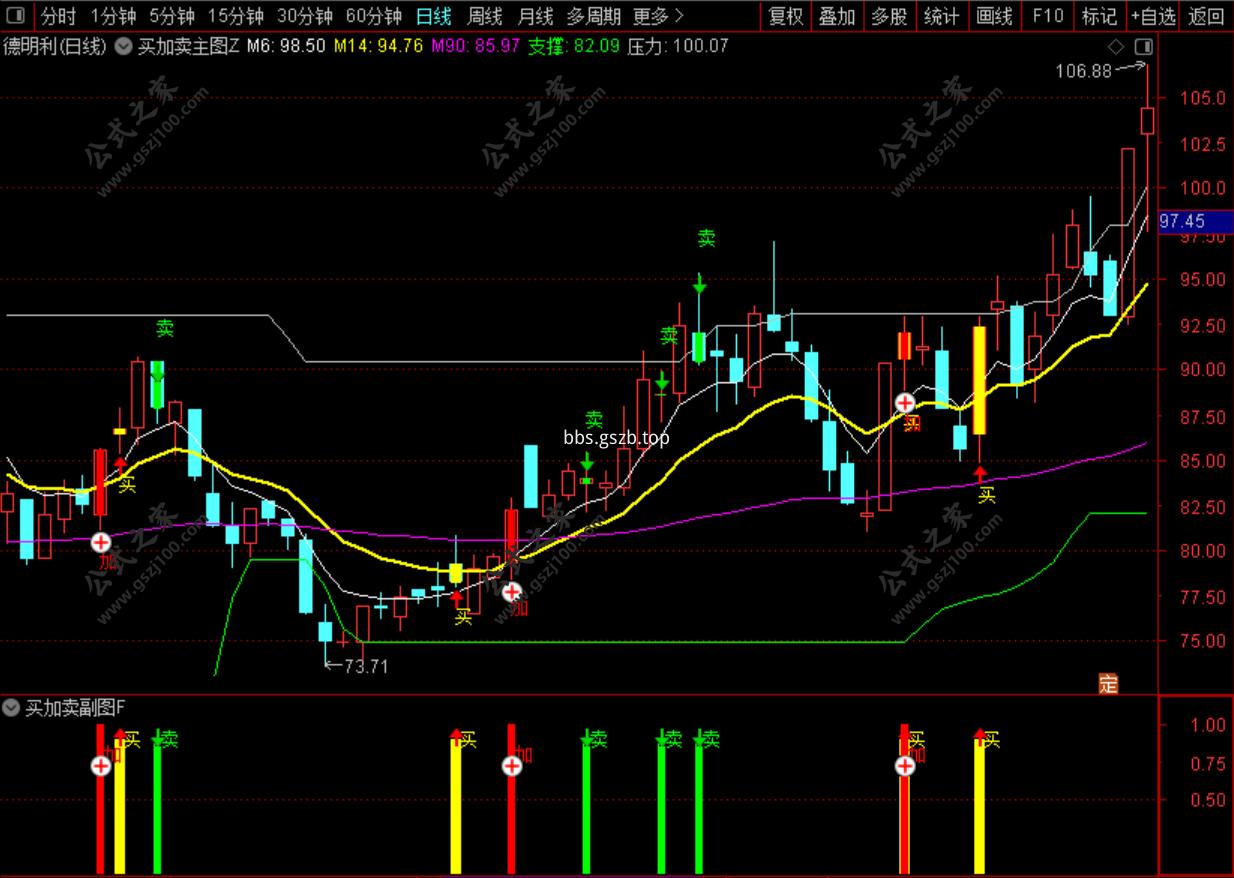This screenshot has width=1234, height=878.
Task: Click the orange 定 marker icon
Action: [1108, 684]
